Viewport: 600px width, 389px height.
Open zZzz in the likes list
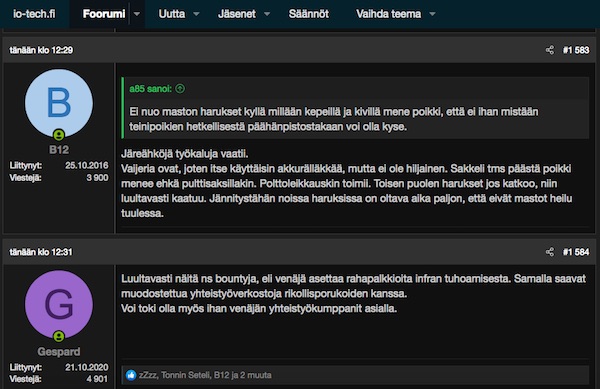(x=148, y=375)
